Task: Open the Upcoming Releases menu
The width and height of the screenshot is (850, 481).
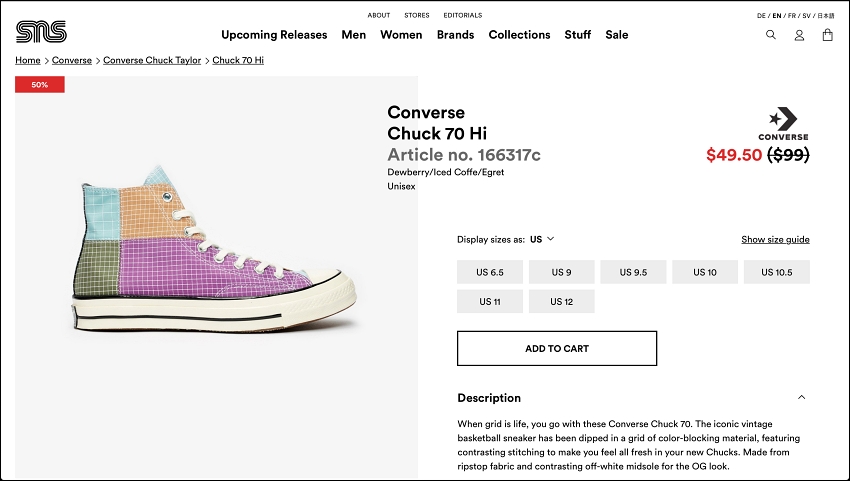Action: 274,35
